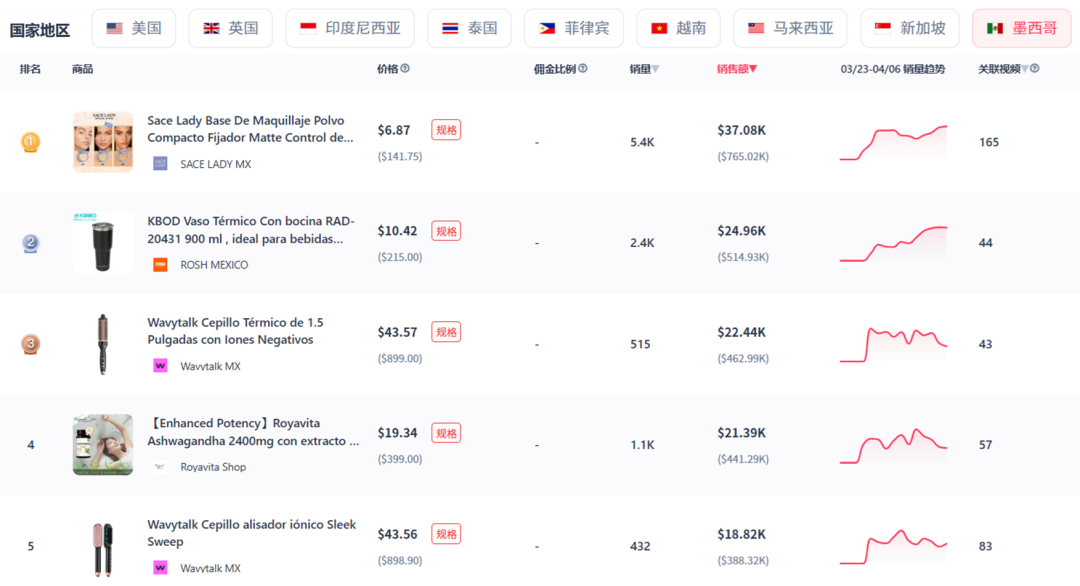Click the KBOD Vaso Térmico product thumbnail
Image resolution: width=1080 pixels, height=586 pixels.
103,243
